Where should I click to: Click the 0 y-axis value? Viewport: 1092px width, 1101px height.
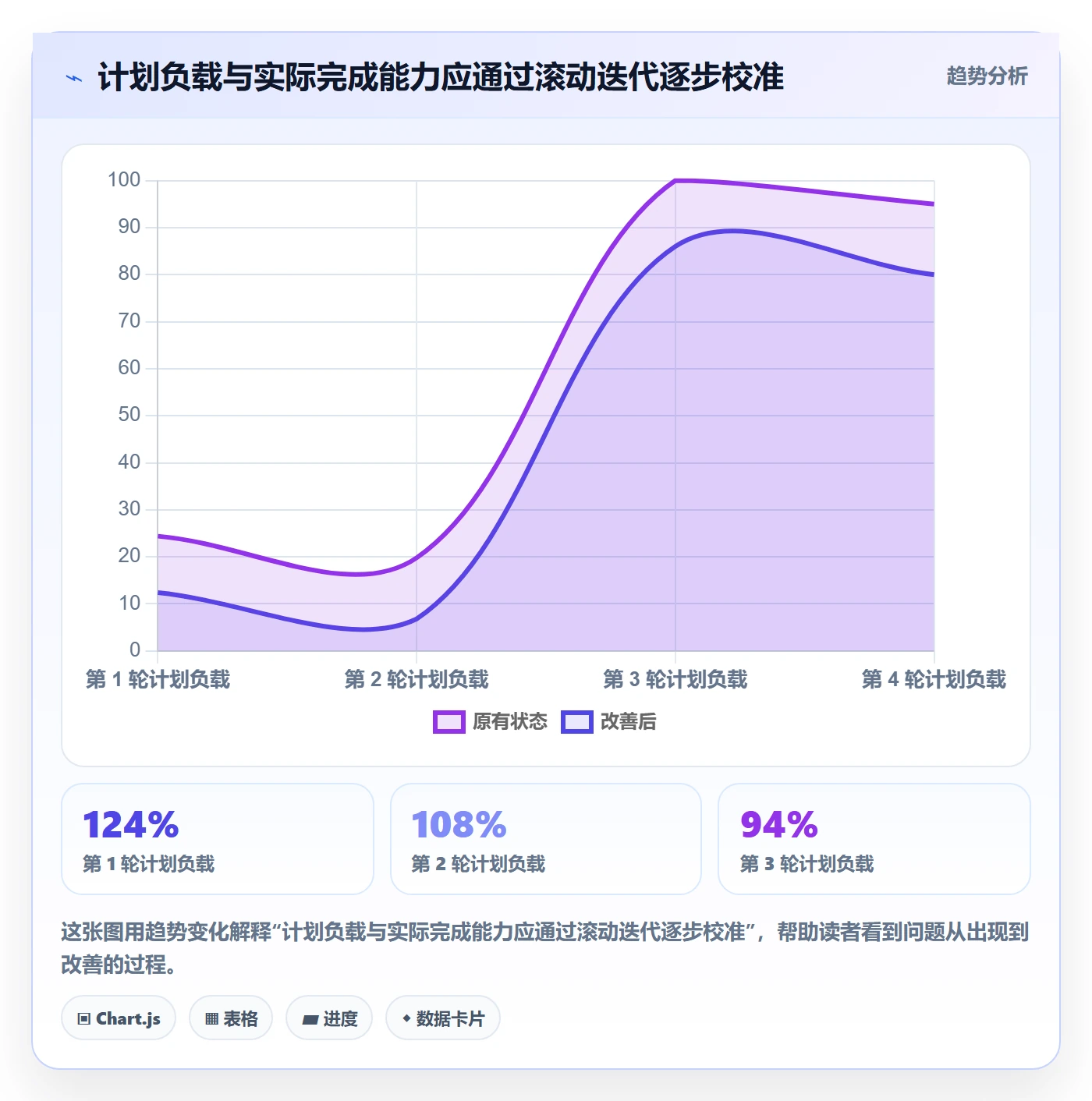point(135,650)
